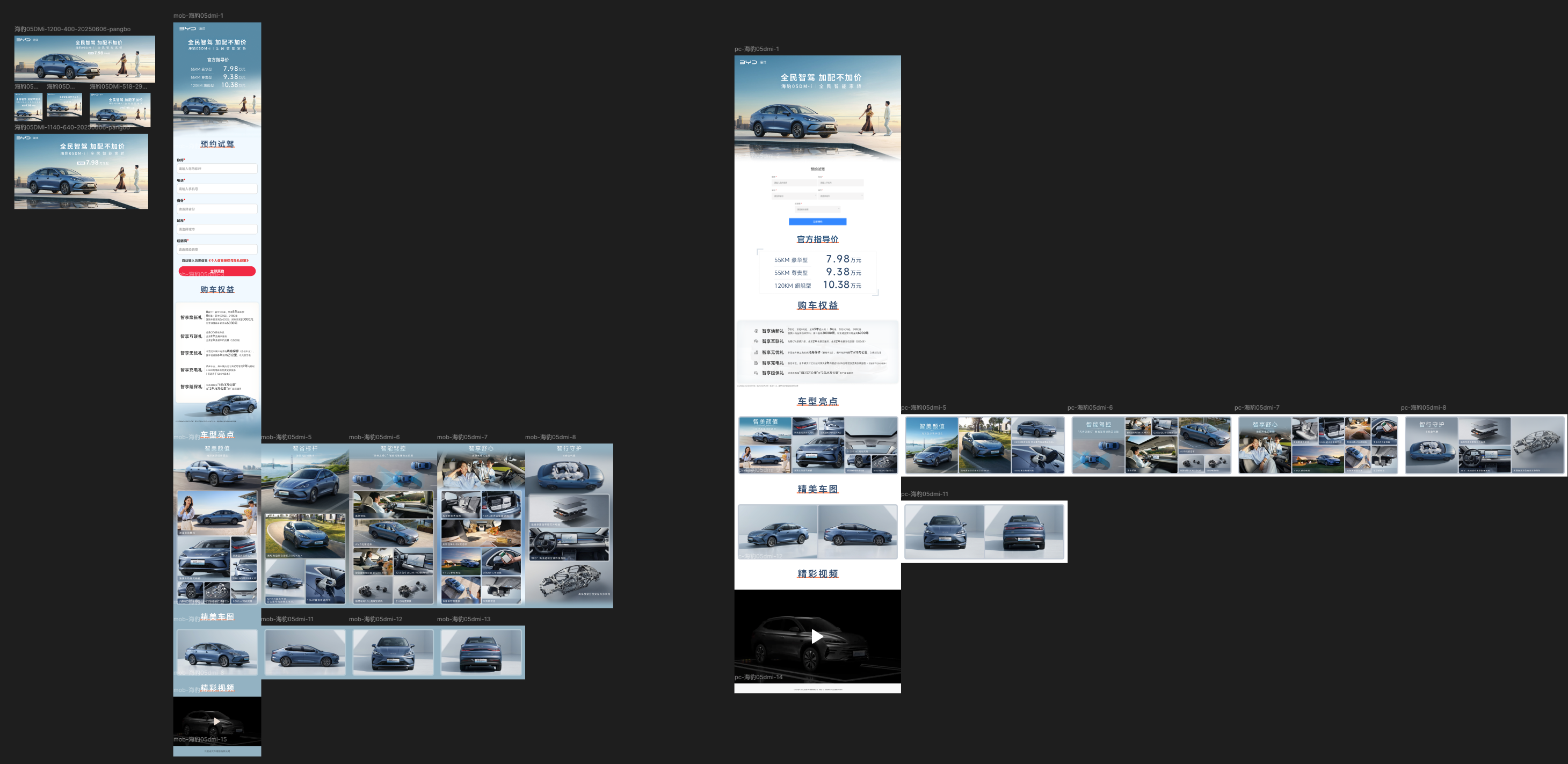Viewport: 1568px width, 764px height.
Task: Click the mobile video play icon
Action: tap(217, 722)
